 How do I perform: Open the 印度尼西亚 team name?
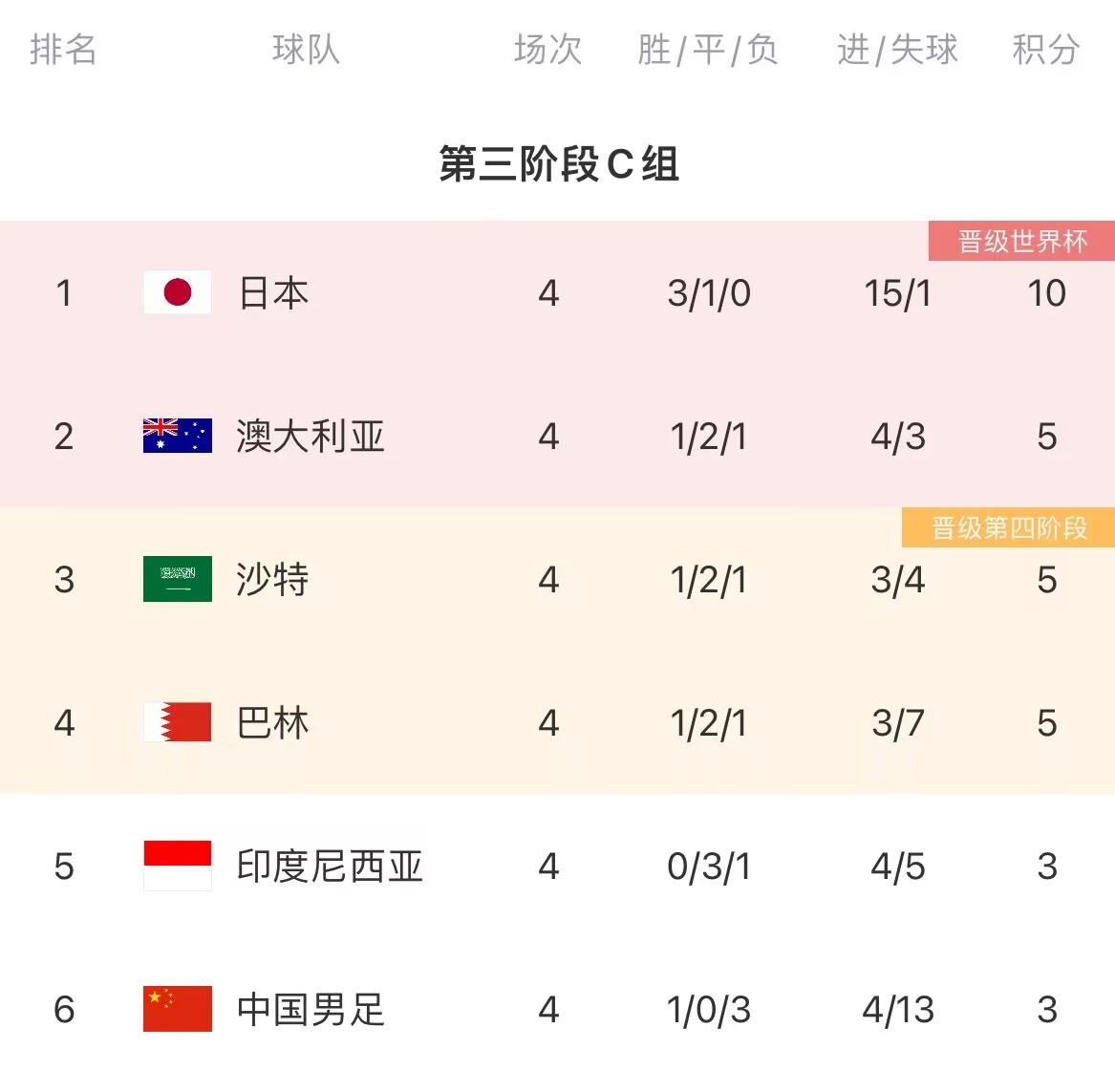(x=330, y=867)
